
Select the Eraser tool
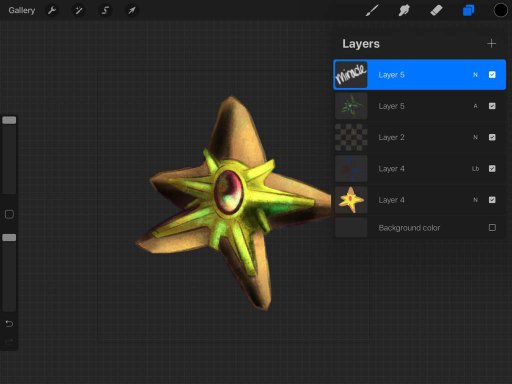tap(436, 10)
